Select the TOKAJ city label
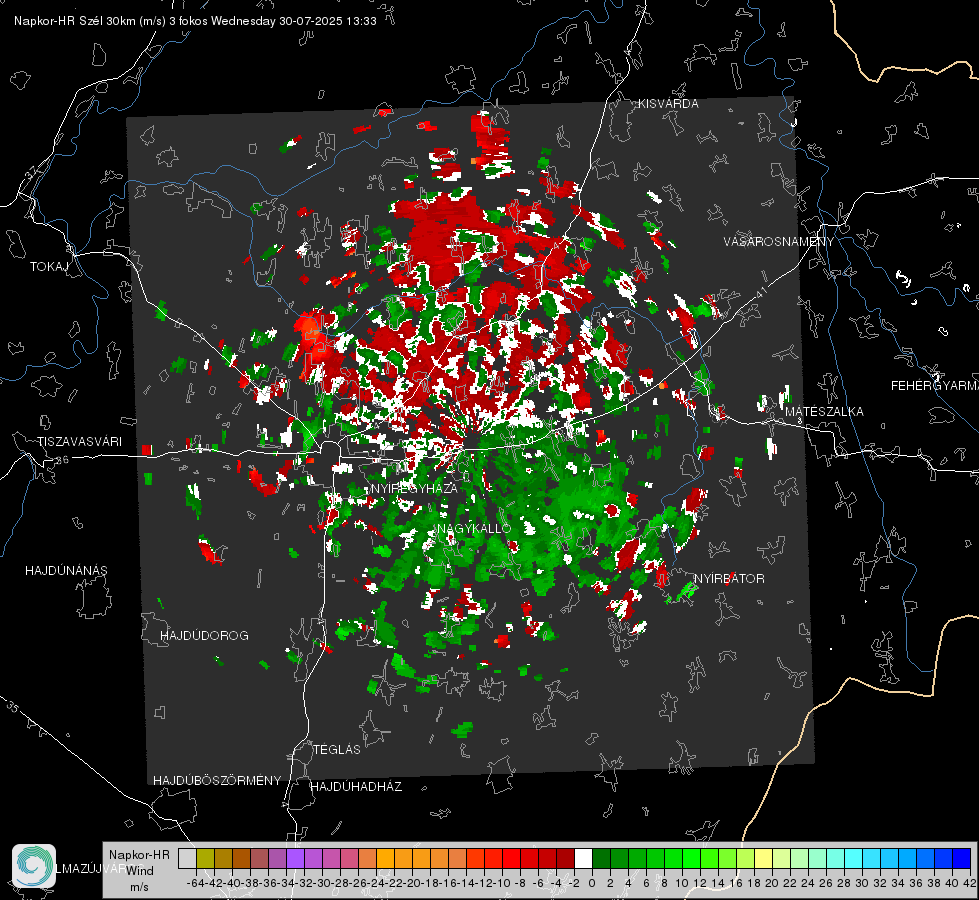Viewport: 979px width, 900px height. click(x=49, y=267)
